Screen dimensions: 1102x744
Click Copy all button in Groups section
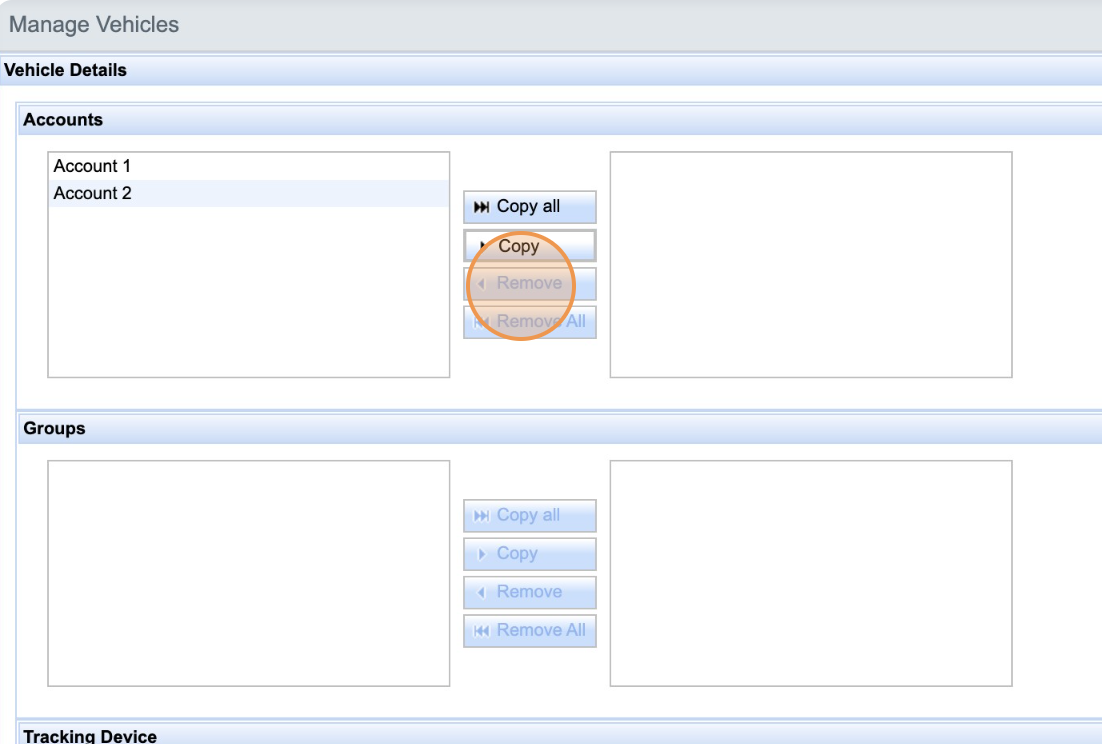click(x=529, y=516)
